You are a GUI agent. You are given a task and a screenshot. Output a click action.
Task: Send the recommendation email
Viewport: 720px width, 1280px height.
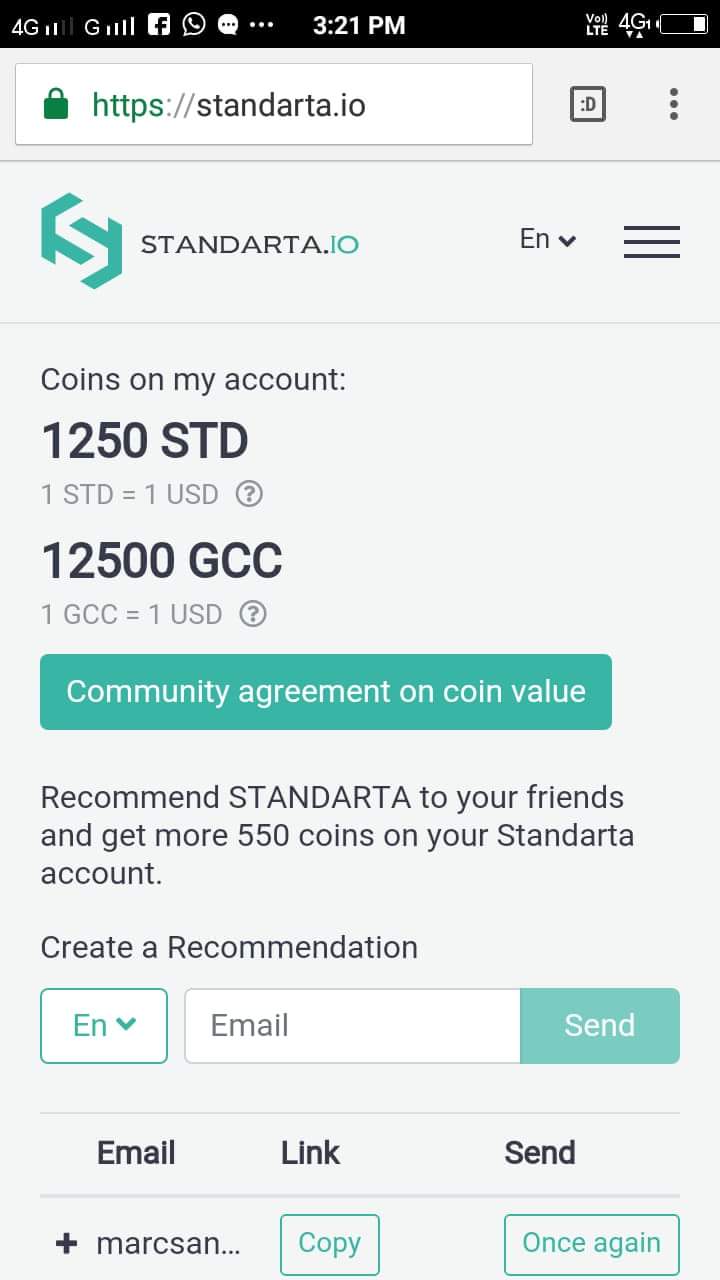600,1025
